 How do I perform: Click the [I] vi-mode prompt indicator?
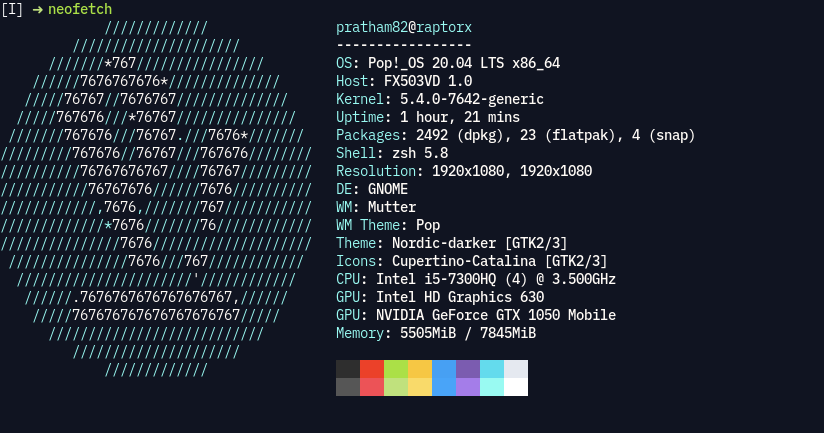click(x=12, y=9)
